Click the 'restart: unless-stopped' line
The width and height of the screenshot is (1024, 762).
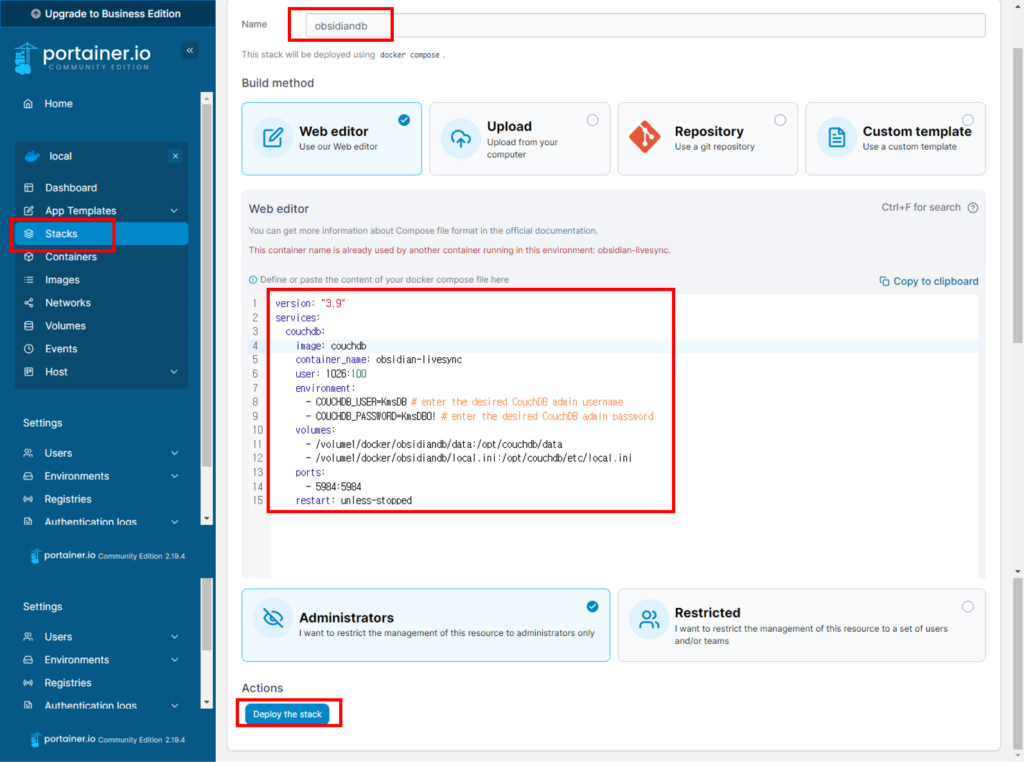(353, 501)
